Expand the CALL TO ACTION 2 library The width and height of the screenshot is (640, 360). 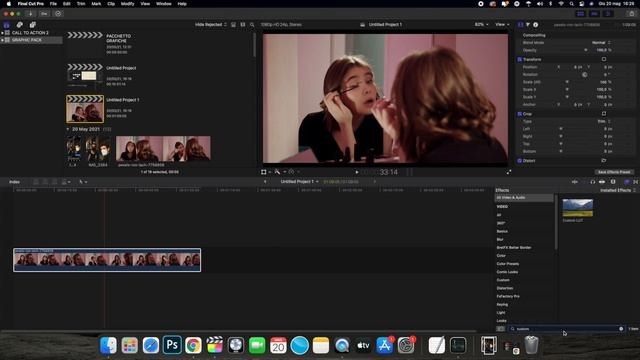coord(2,33)
